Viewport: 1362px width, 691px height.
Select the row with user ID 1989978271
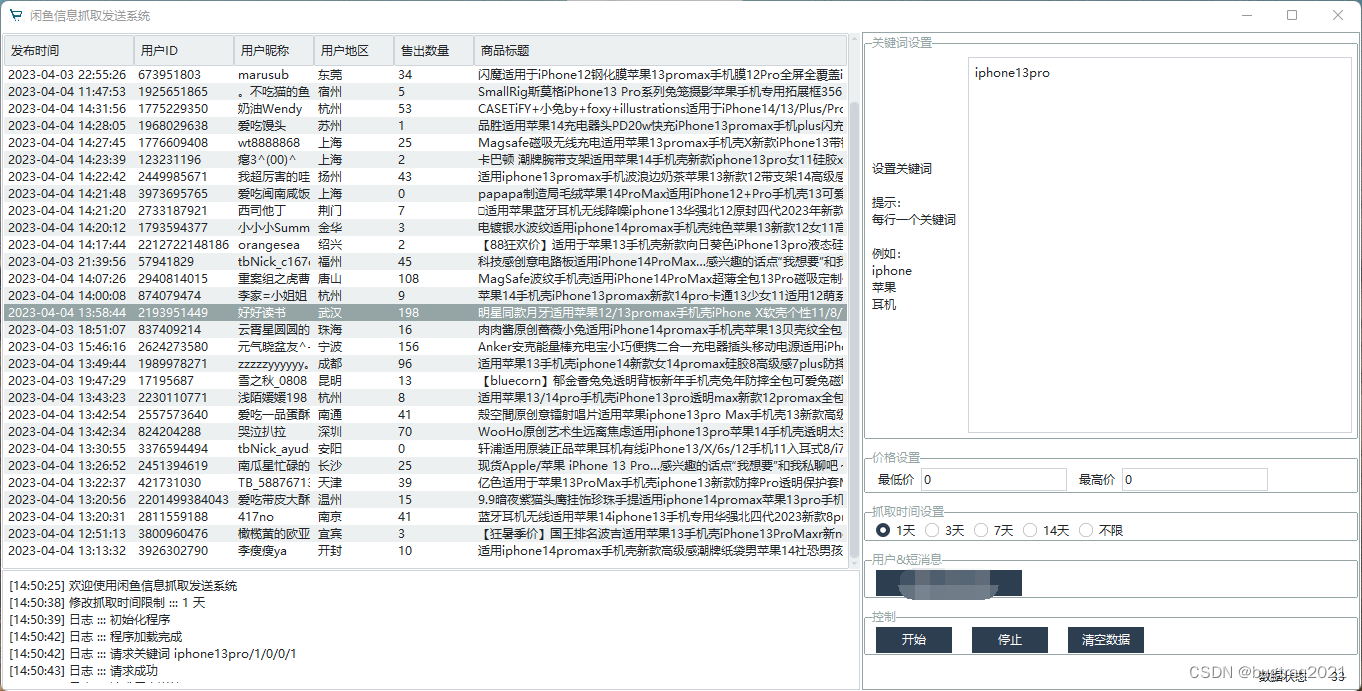425,364
